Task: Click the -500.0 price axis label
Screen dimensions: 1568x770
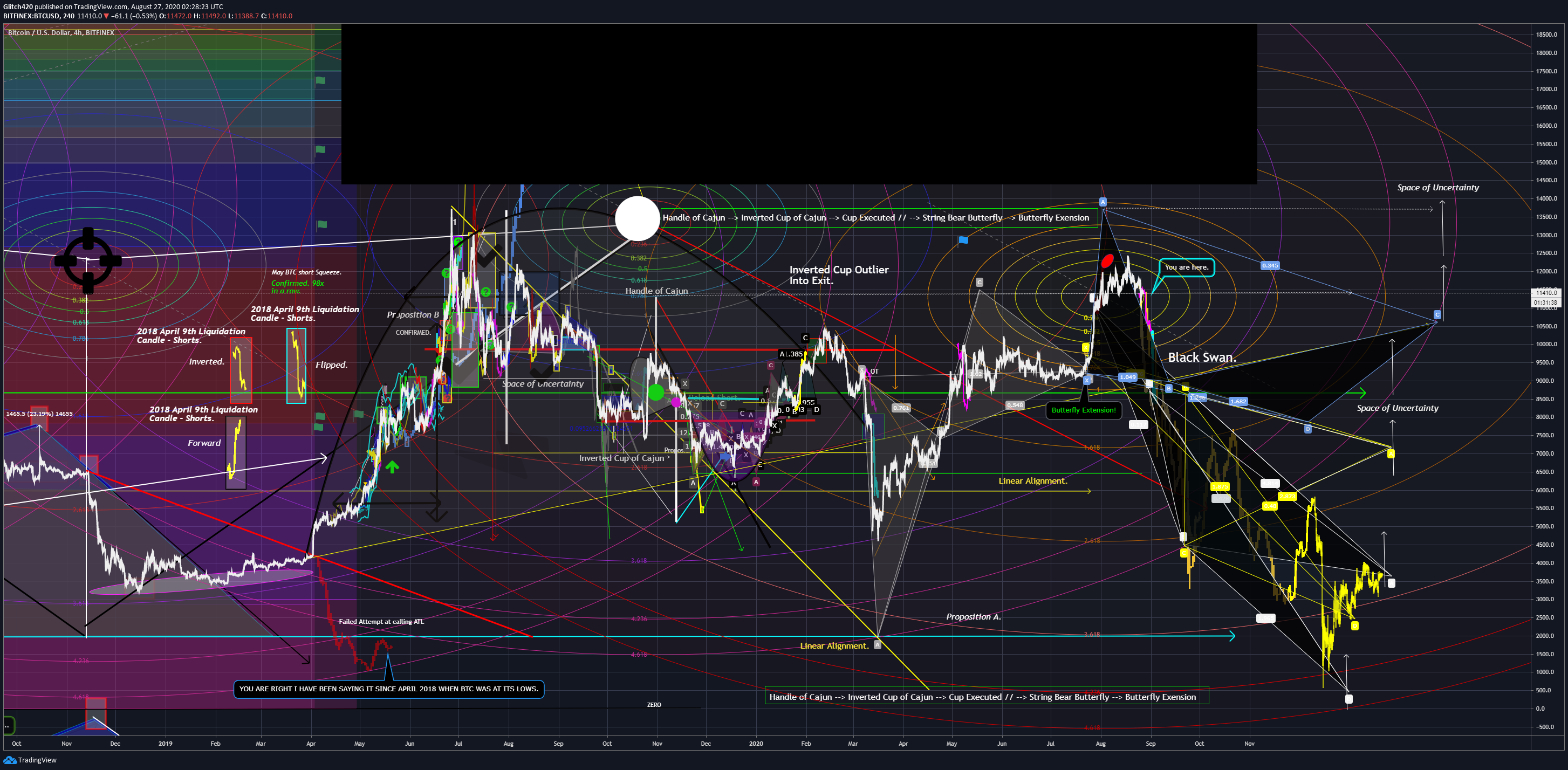Action: [x=1546, y=727]
